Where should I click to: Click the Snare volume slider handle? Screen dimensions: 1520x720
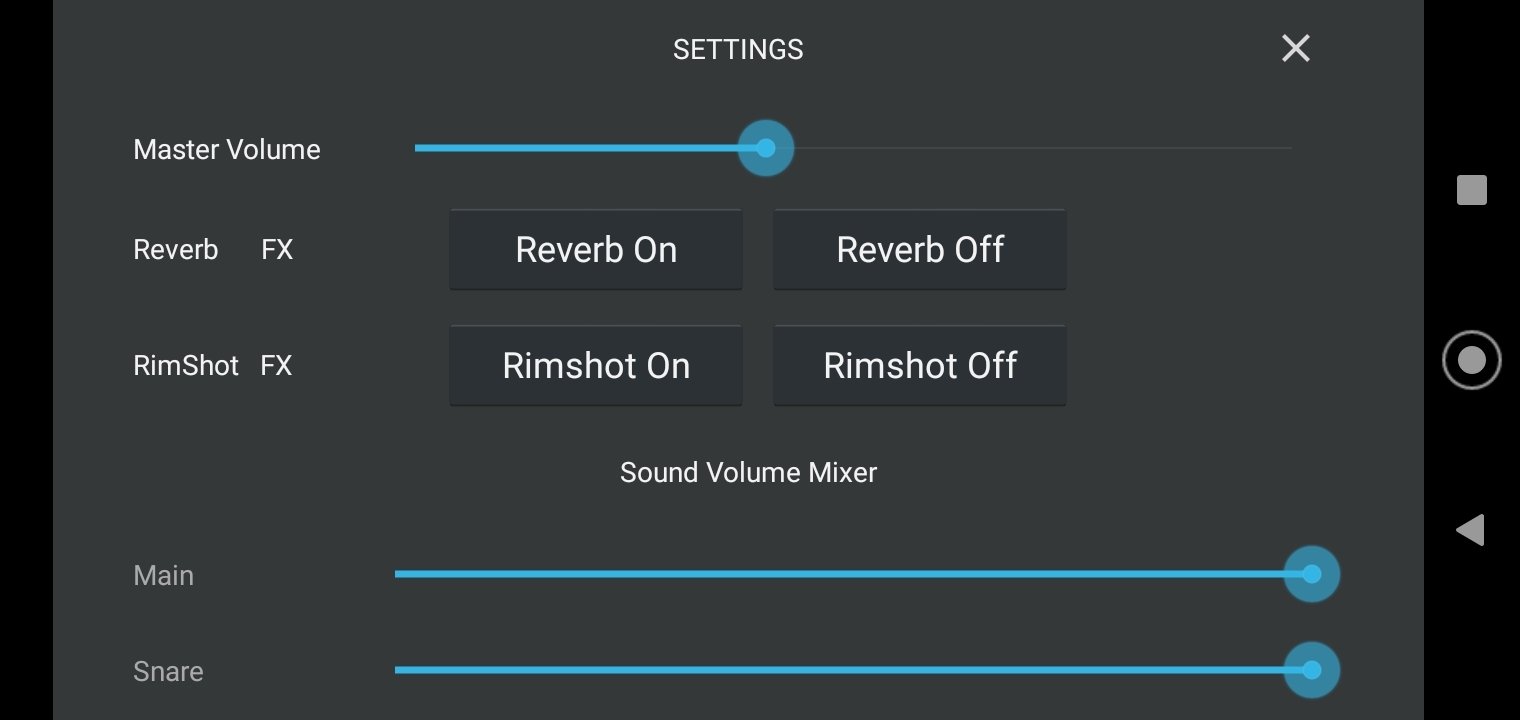1311,670
